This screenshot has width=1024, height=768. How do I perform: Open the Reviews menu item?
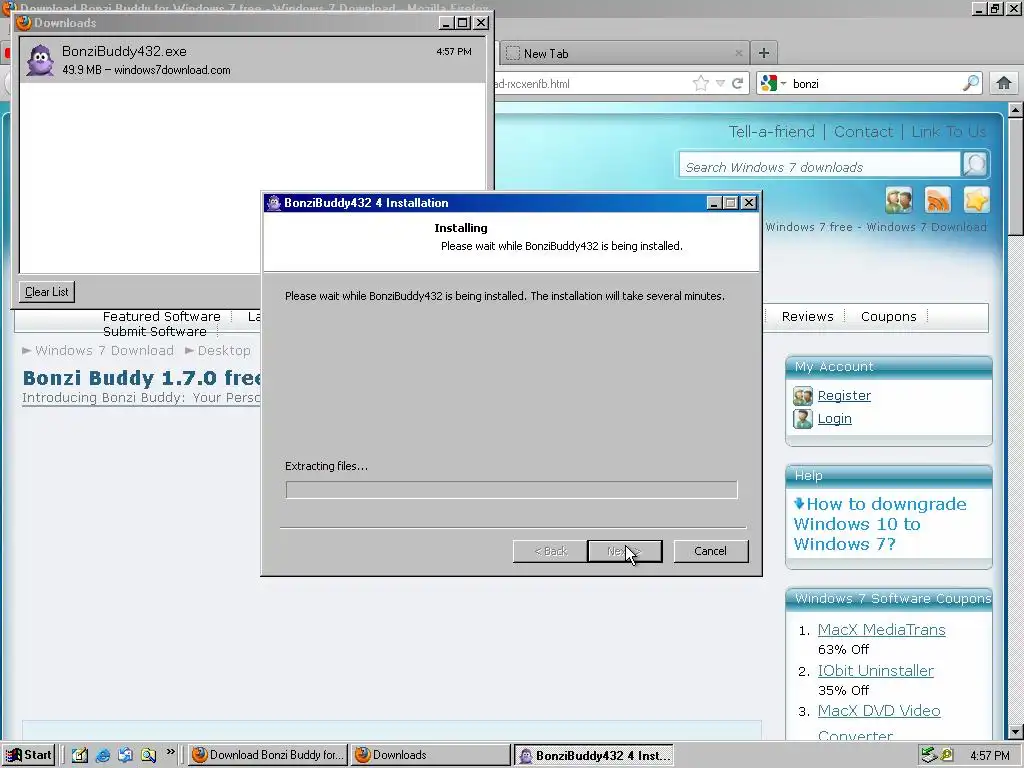coord(807,316)
